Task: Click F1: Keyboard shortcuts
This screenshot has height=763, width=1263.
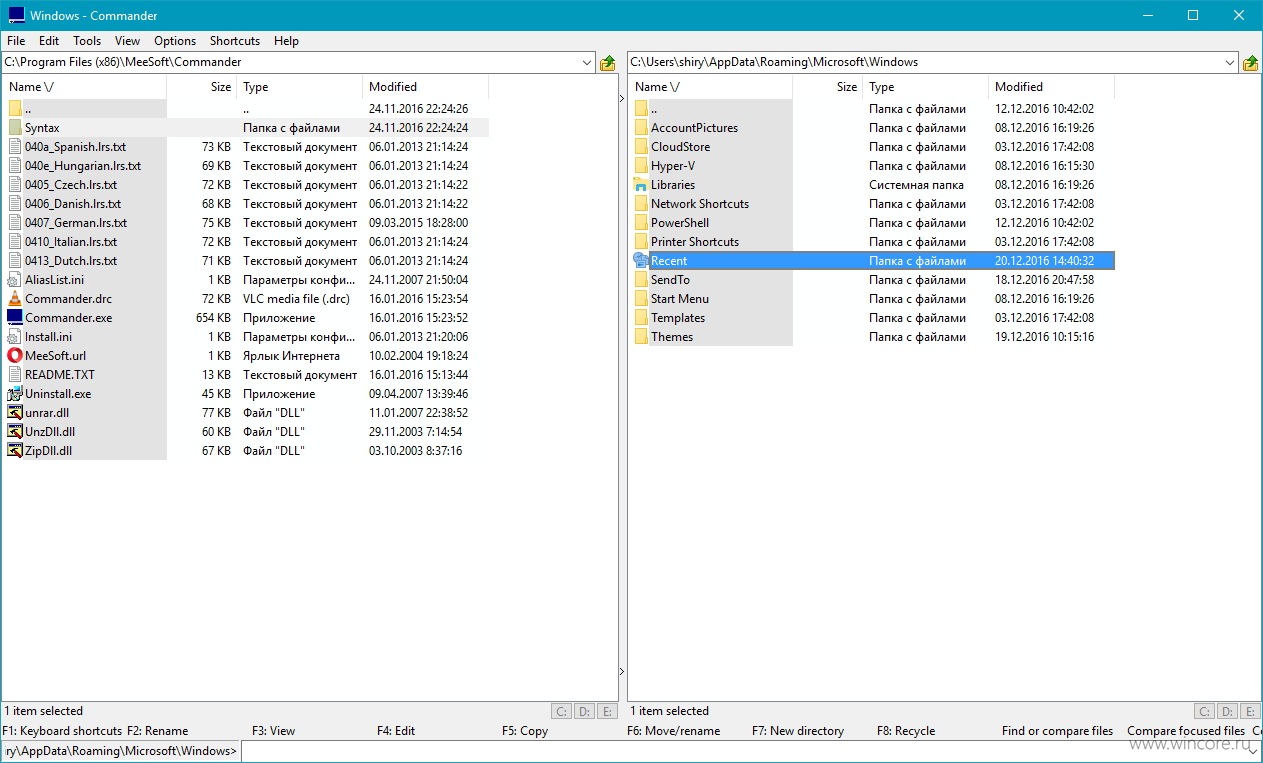Action: pyautogui.click(x=62, y=731)
